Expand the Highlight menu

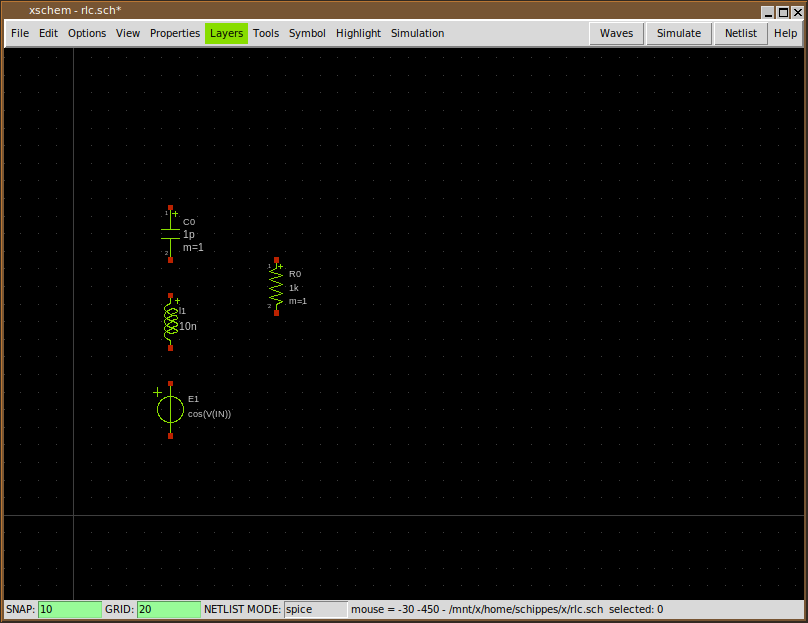(358, 33)
